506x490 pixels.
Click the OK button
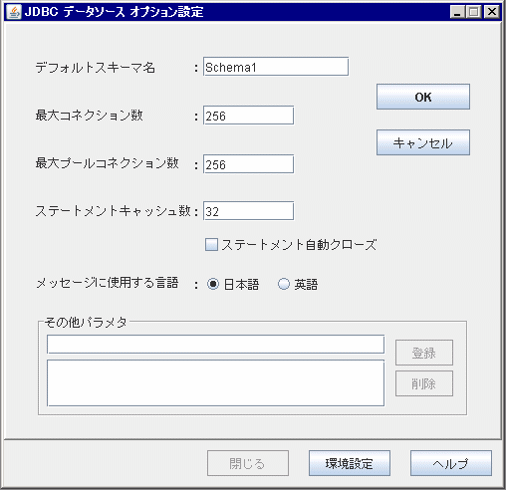click(x=423, y=97)
